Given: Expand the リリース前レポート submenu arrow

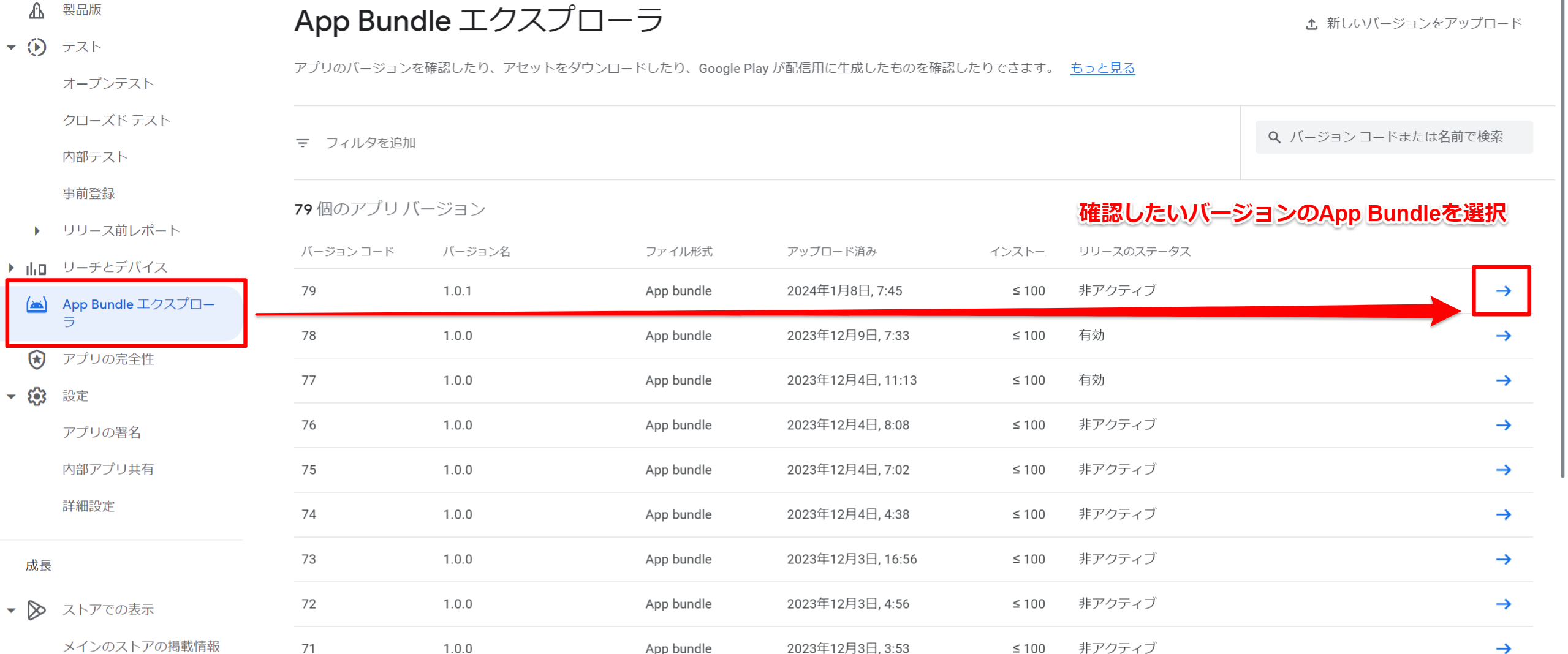Looking at the screenshot, I should coord(37,231).
